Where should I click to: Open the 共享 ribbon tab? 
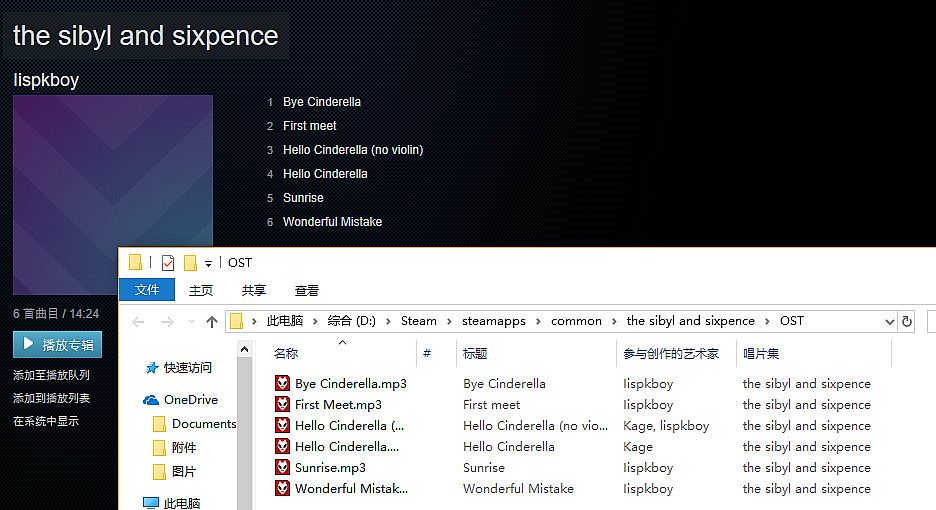[254, 290]
